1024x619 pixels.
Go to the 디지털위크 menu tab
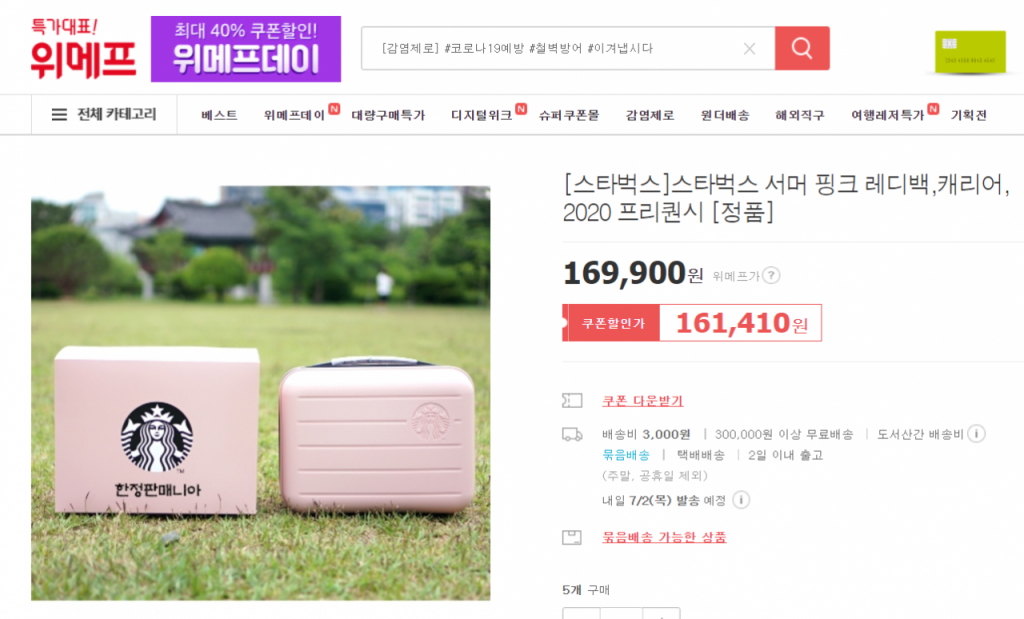[x=482, y=116]
